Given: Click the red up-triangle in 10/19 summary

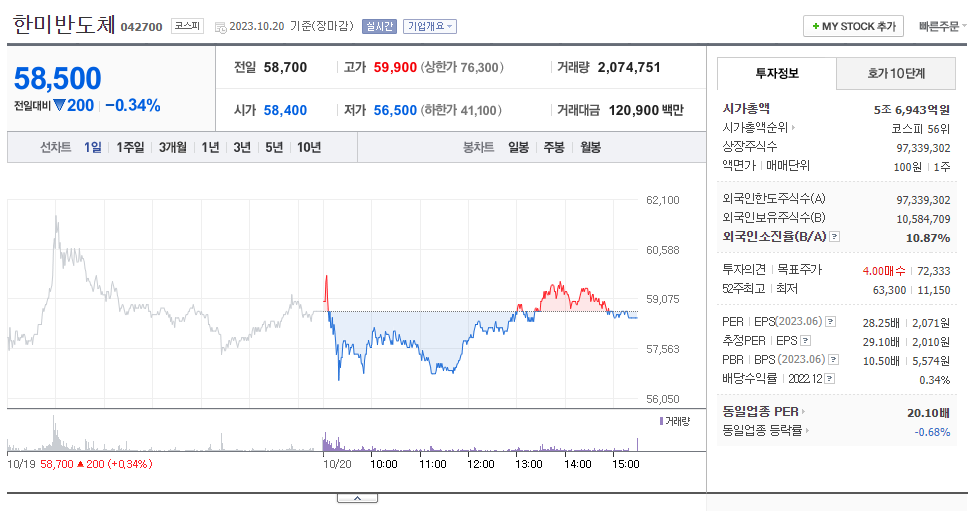Looking at the screenshot, I should click(x=80, y=464).
